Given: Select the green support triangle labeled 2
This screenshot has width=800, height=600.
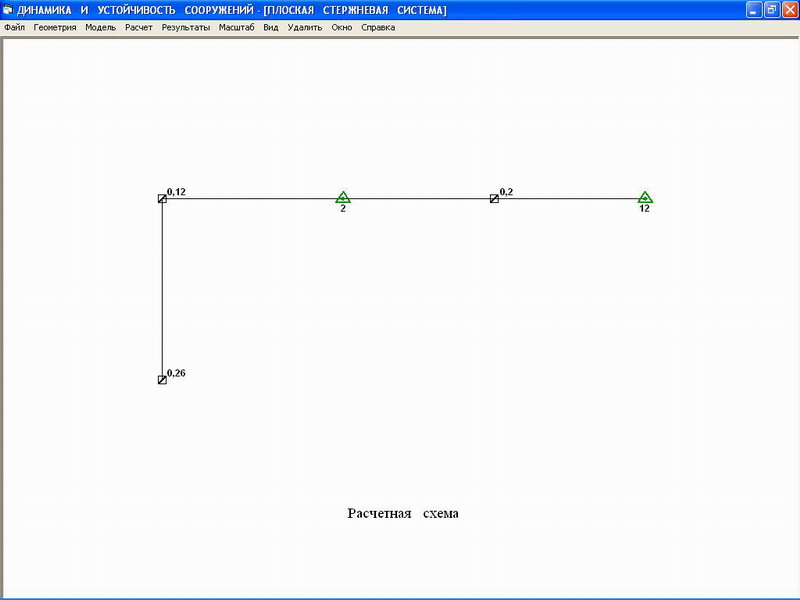Looking at the screenshot, I should click(x=343, y=197).
